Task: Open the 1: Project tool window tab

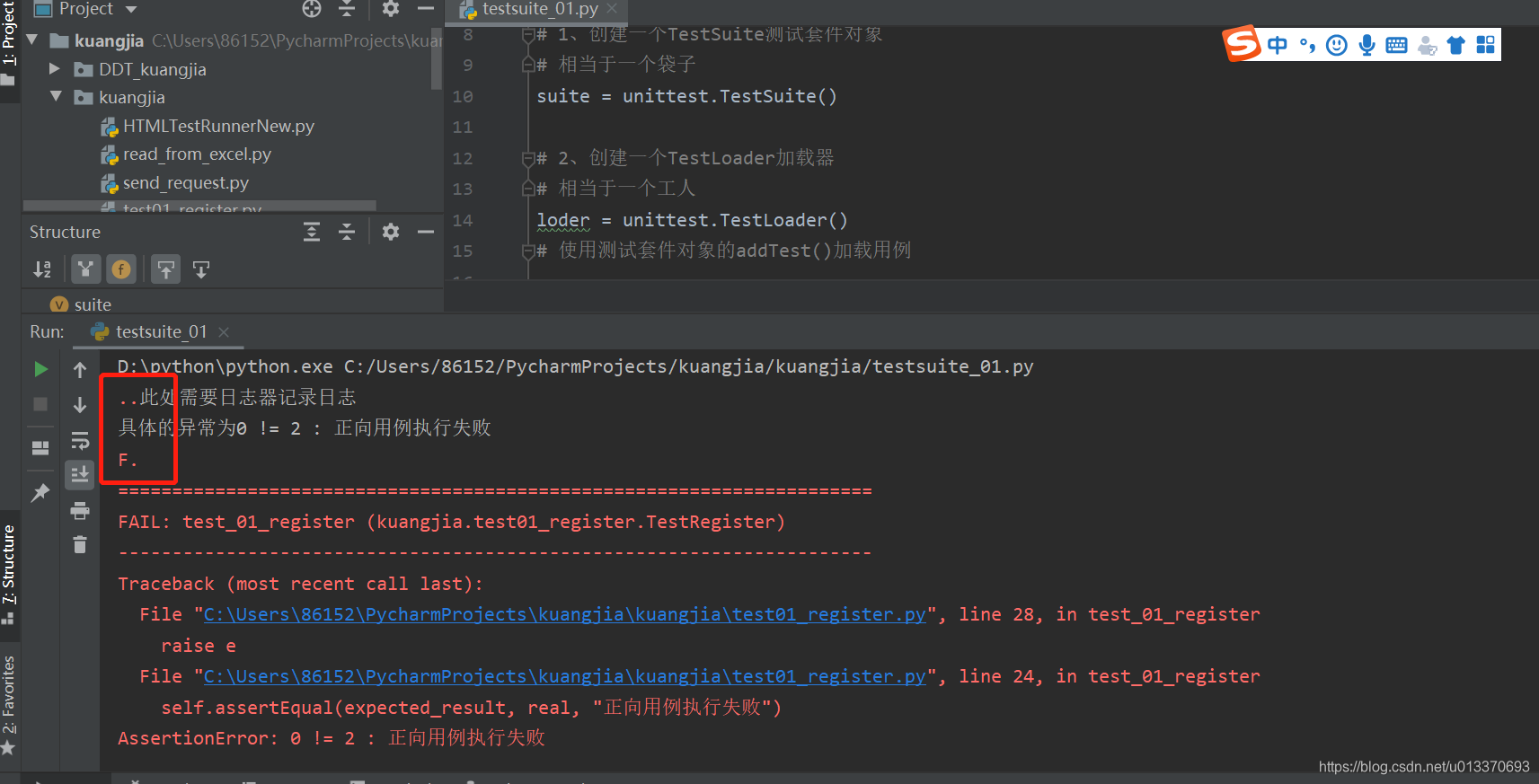Action: click(9, 43)
